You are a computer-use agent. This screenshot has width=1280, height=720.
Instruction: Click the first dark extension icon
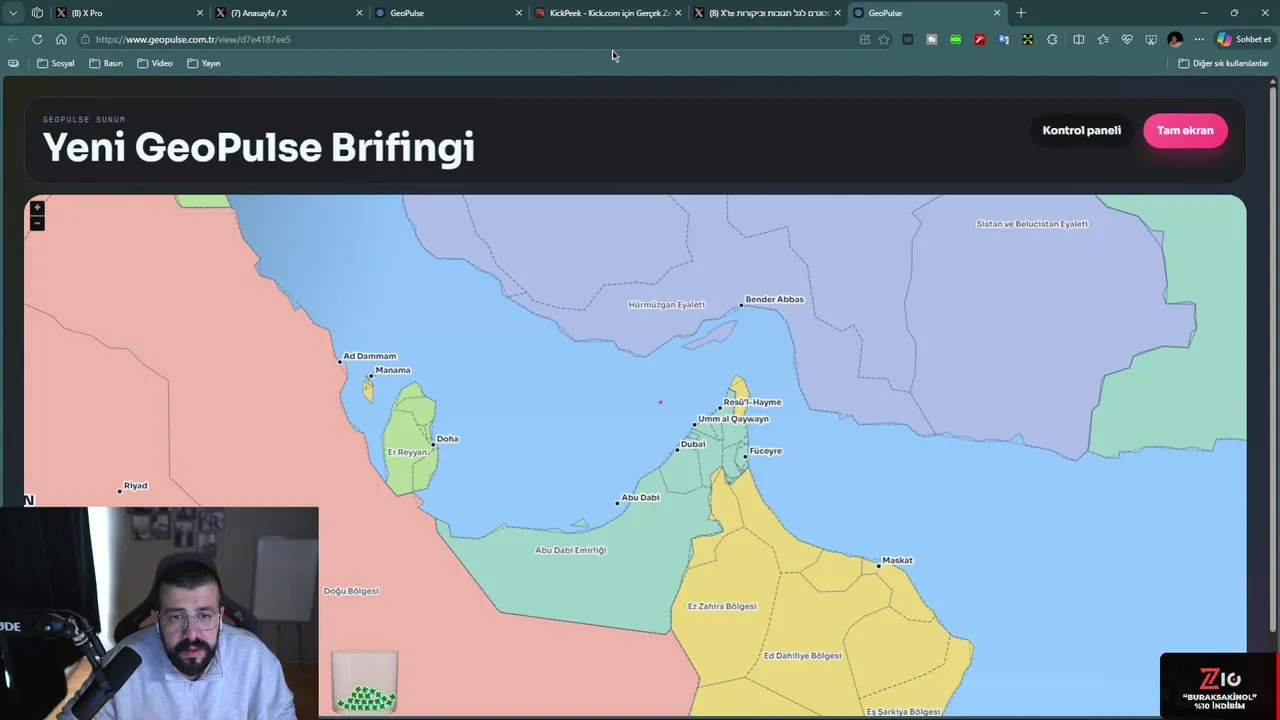(908, 39)
